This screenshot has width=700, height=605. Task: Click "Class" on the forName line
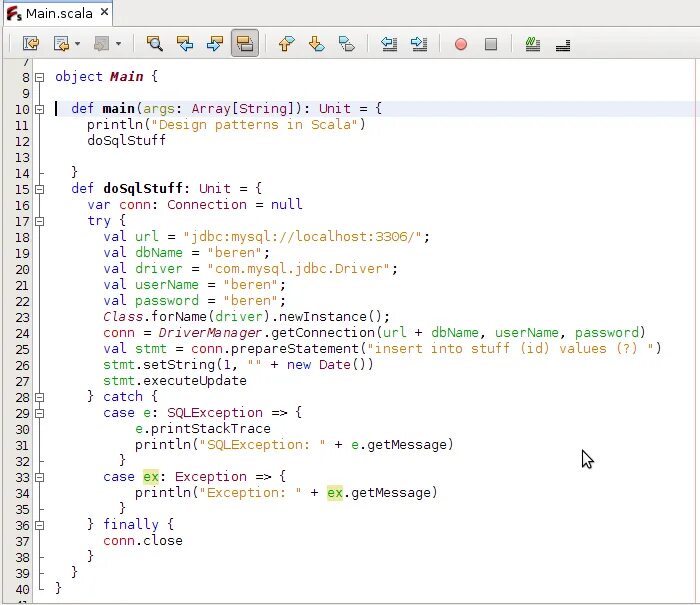pyautogui.click(x=123, y=317)
